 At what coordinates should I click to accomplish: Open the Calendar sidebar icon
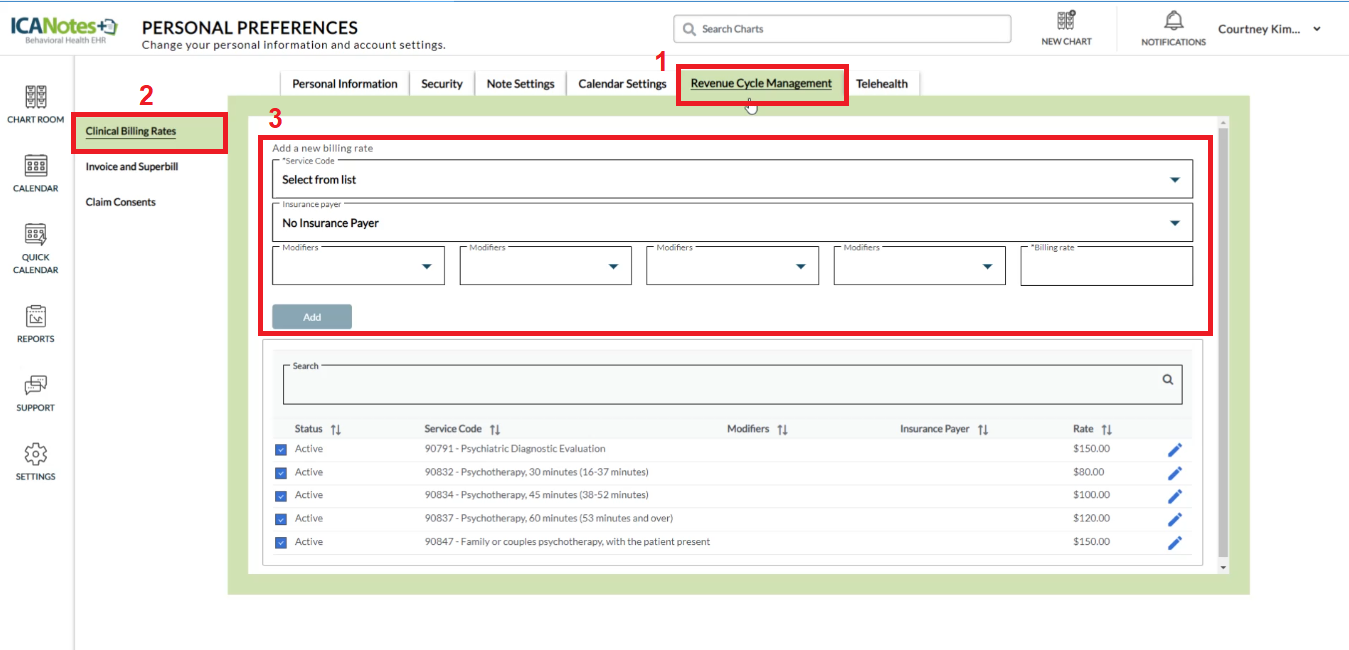point(36,167)
